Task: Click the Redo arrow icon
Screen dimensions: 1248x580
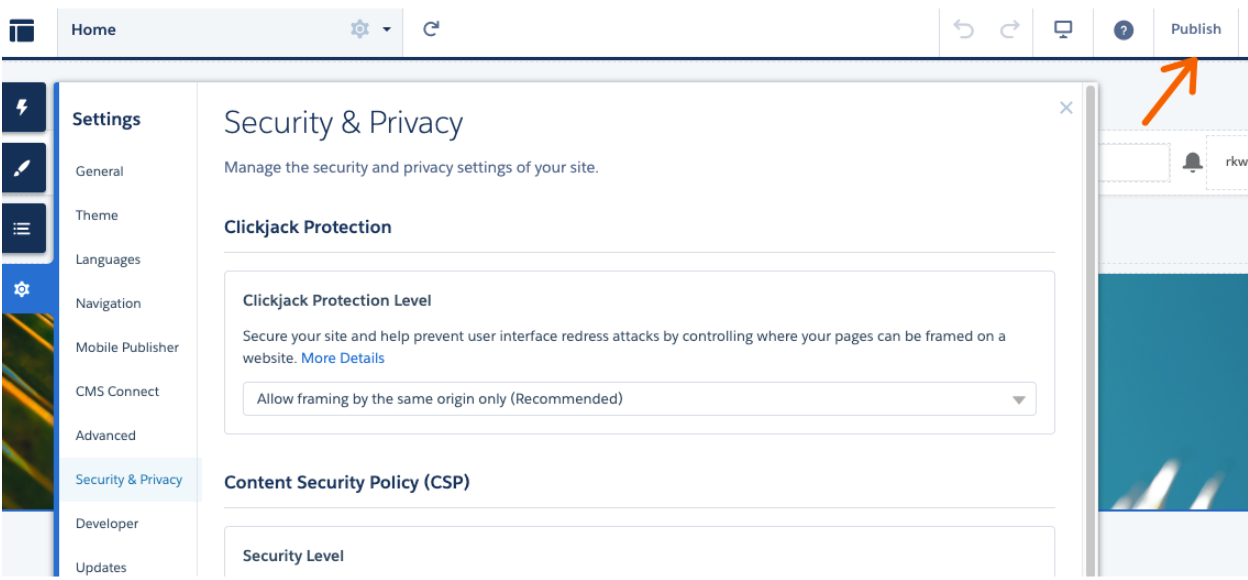Action: pyautogui.click(x=1010, y=29)
